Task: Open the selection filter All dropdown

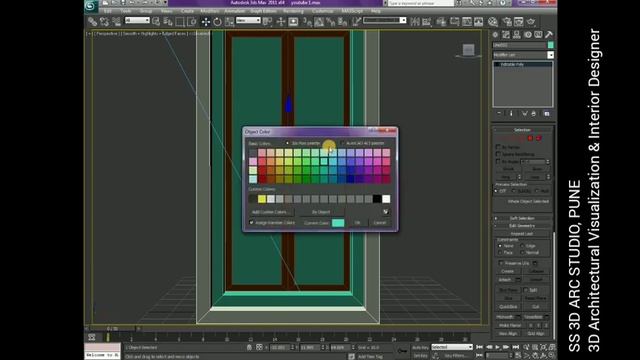Action: pos(137,20)
